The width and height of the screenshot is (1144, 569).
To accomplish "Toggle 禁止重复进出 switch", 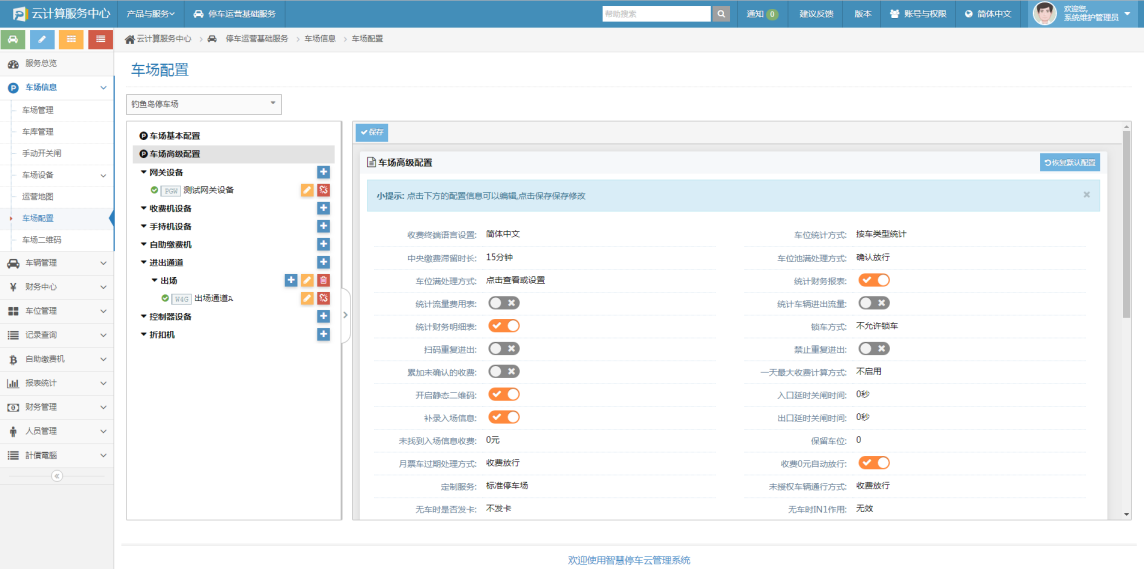I will 873,349.
